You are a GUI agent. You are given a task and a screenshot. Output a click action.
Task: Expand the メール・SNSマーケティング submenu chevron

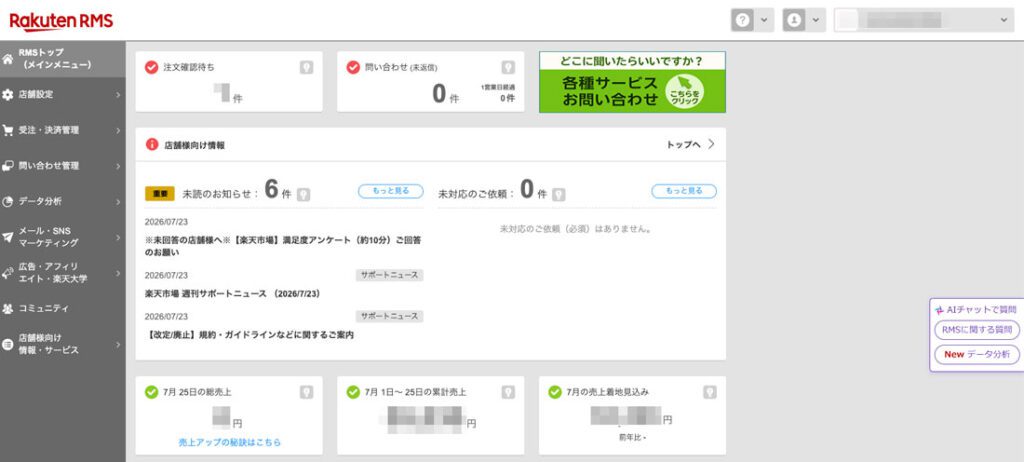tap(118, 237)
